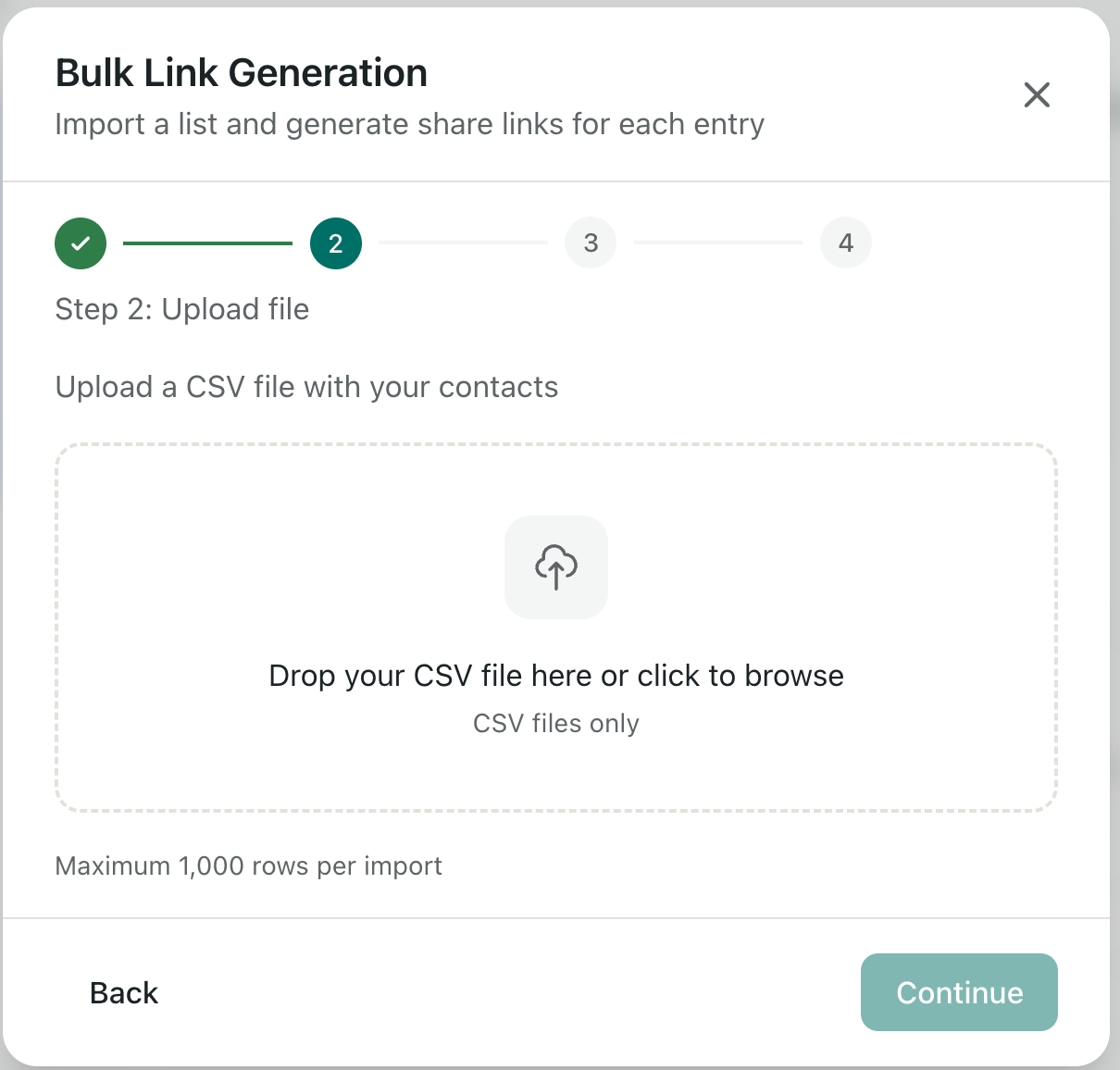Click the 'Bulk Link Generation' title
1120x1070 pixels.
(x=242, y=72)
